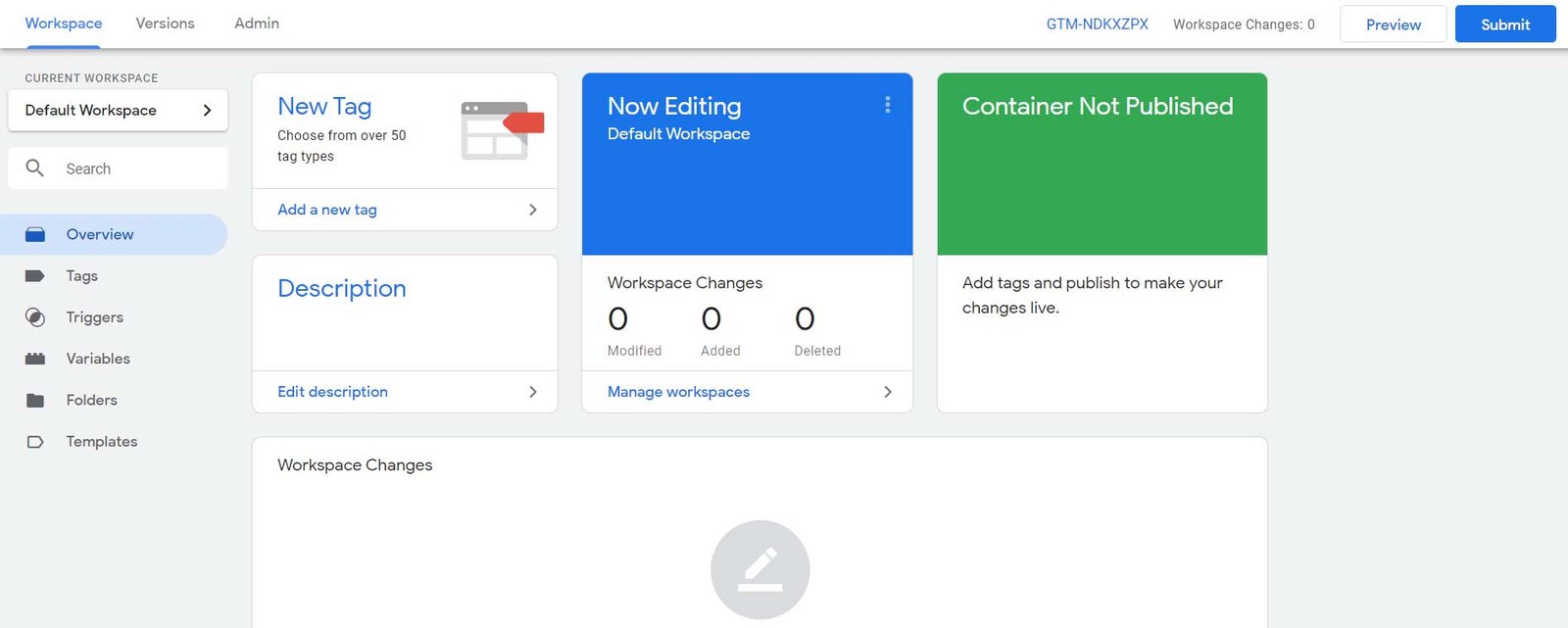Open the three-dot menu on Now Editing card
The height and width of the screenshot is (628, 1568).
(888, 105)
